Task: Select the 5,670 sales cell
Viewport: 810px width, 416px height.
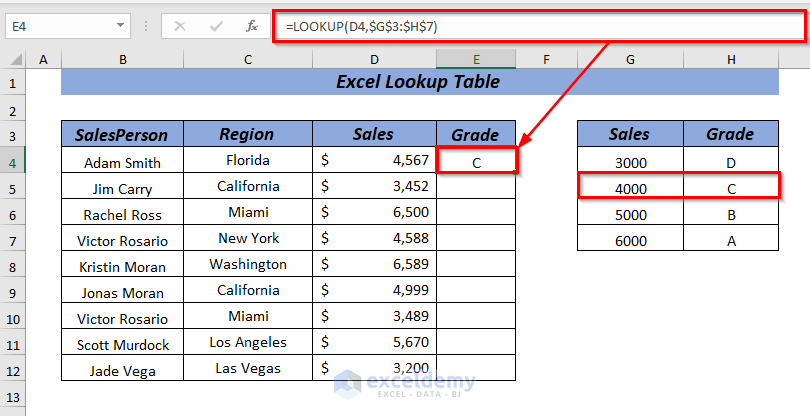Action: tap(375, 342)
